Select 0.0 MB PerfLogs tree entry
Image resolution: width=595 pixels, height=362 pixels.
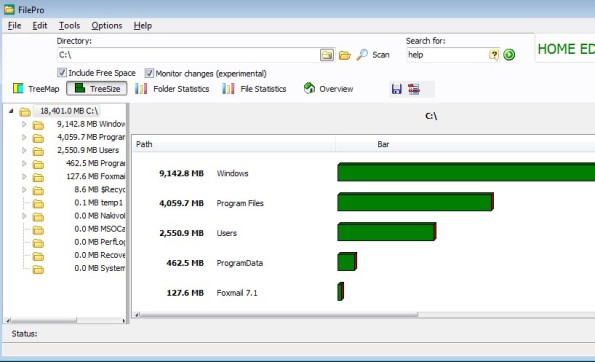pos(100,242)
